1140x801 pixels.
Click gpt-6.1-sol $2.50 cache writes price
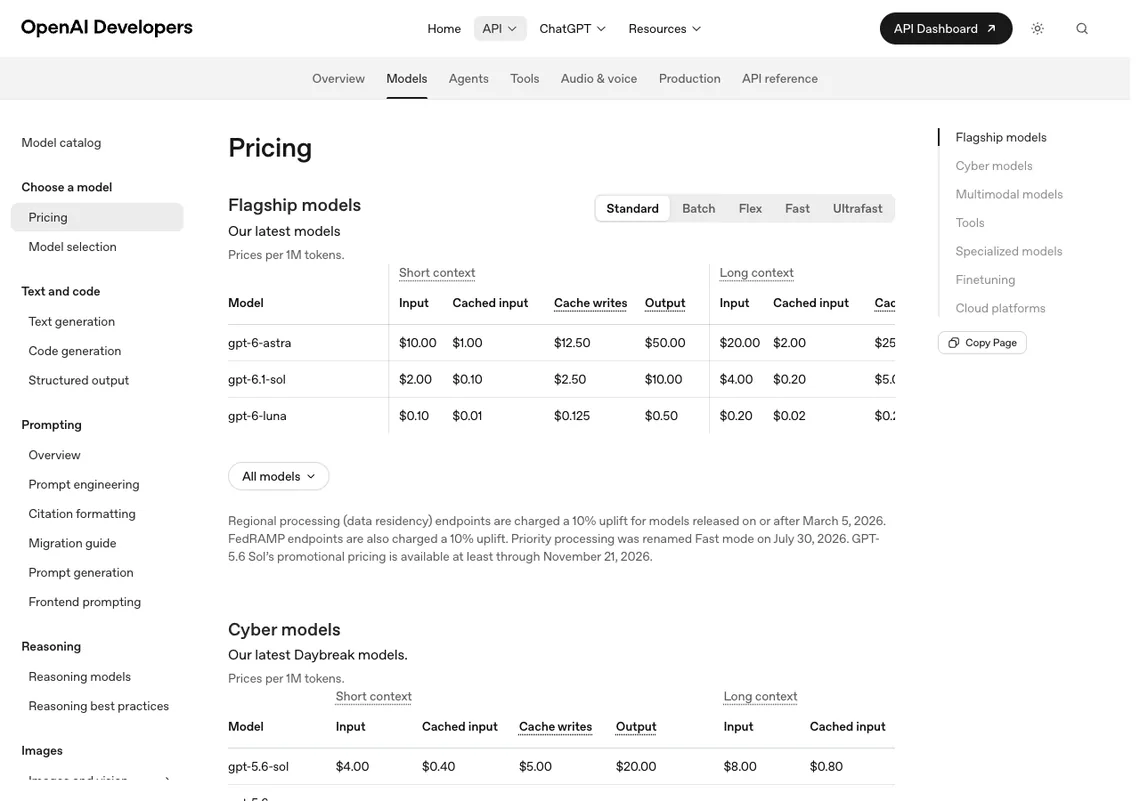pyautogui.click(x=569, y=379)
